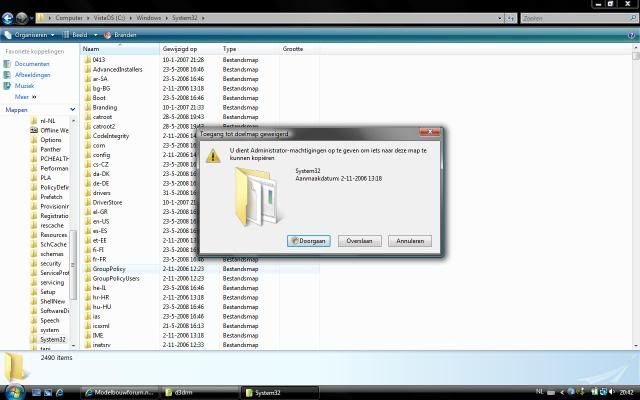
Task: Open the Organiseren menu
Action: (29, 35)
